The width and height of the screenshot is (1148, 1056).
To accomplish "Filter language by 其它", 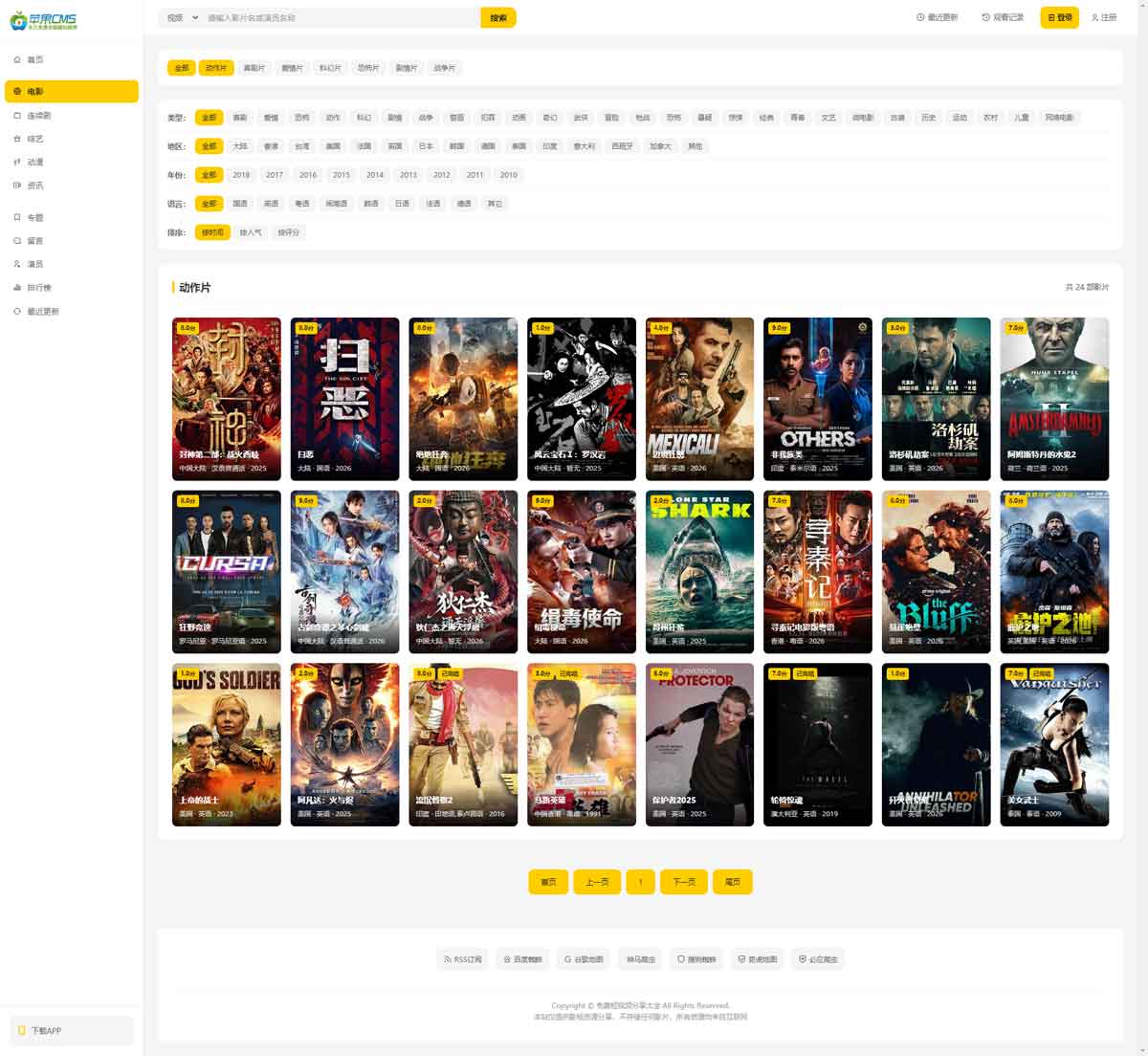I will 495,204.
